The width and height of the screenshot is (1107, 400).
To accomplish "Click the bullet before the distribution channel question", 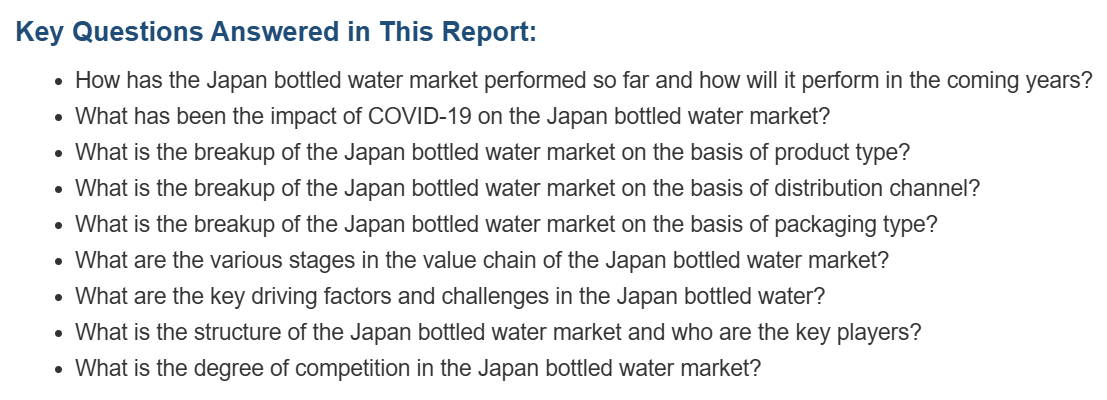I will tap(60, 190).
